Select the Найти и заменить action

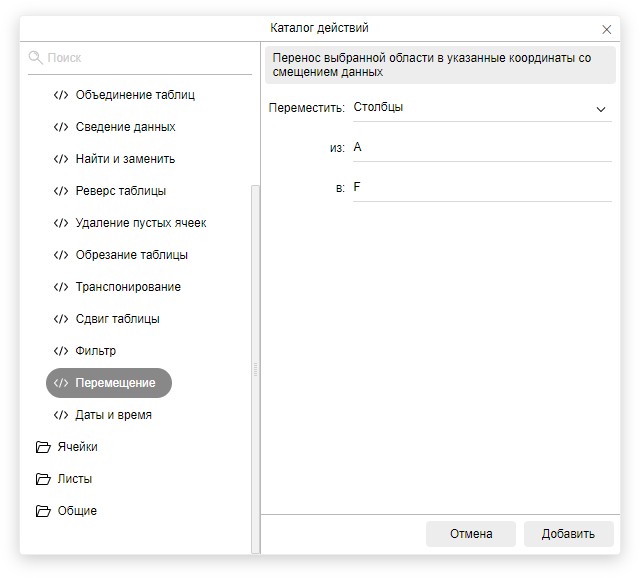click(125, 159)
